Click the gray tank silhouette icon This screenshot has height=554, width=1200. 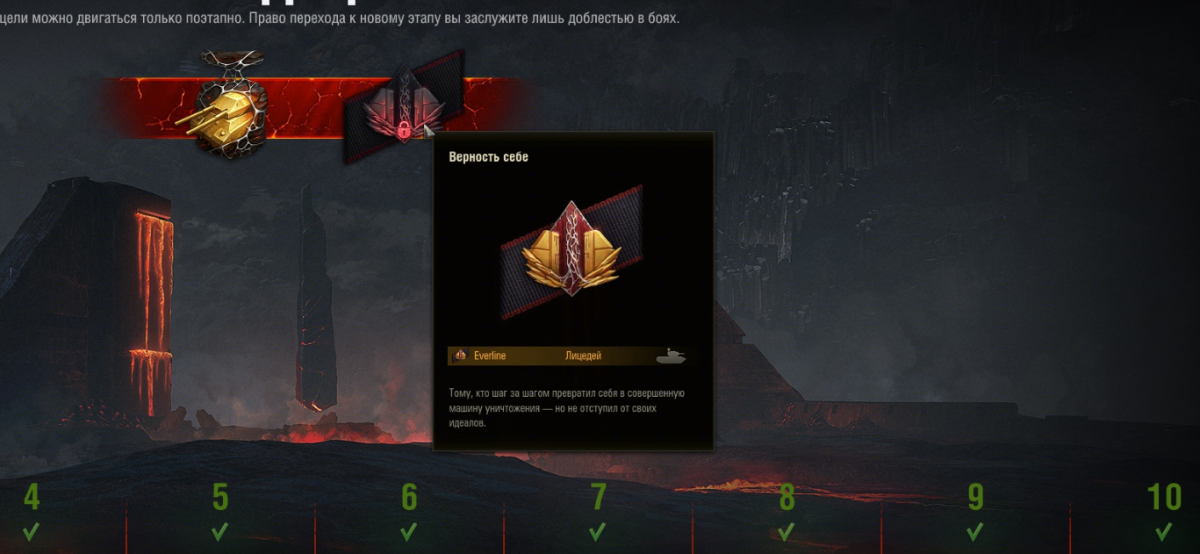coord(669,355)
